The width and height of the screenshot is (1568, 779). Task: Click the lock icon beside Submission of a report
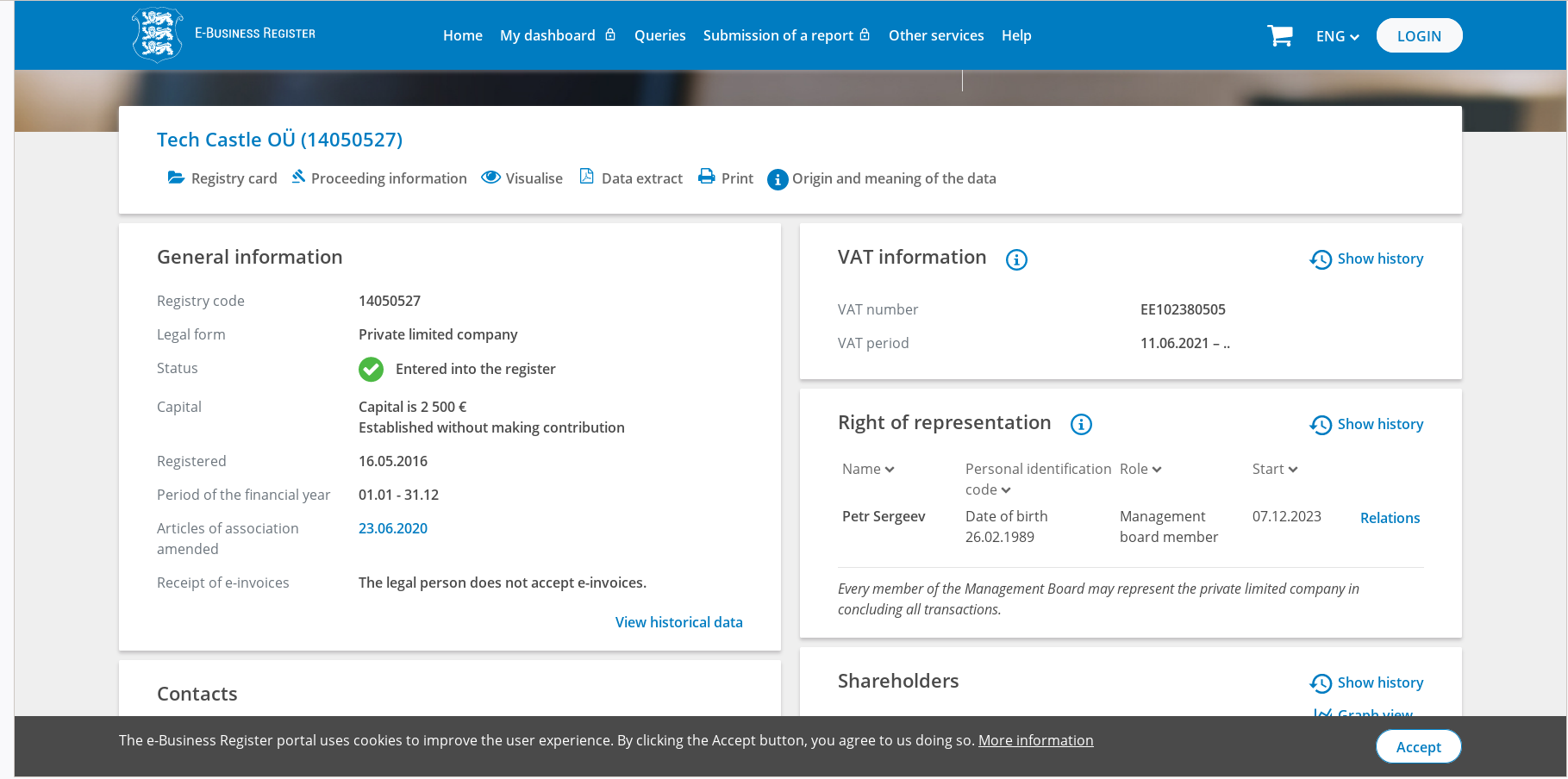(865, 34)
